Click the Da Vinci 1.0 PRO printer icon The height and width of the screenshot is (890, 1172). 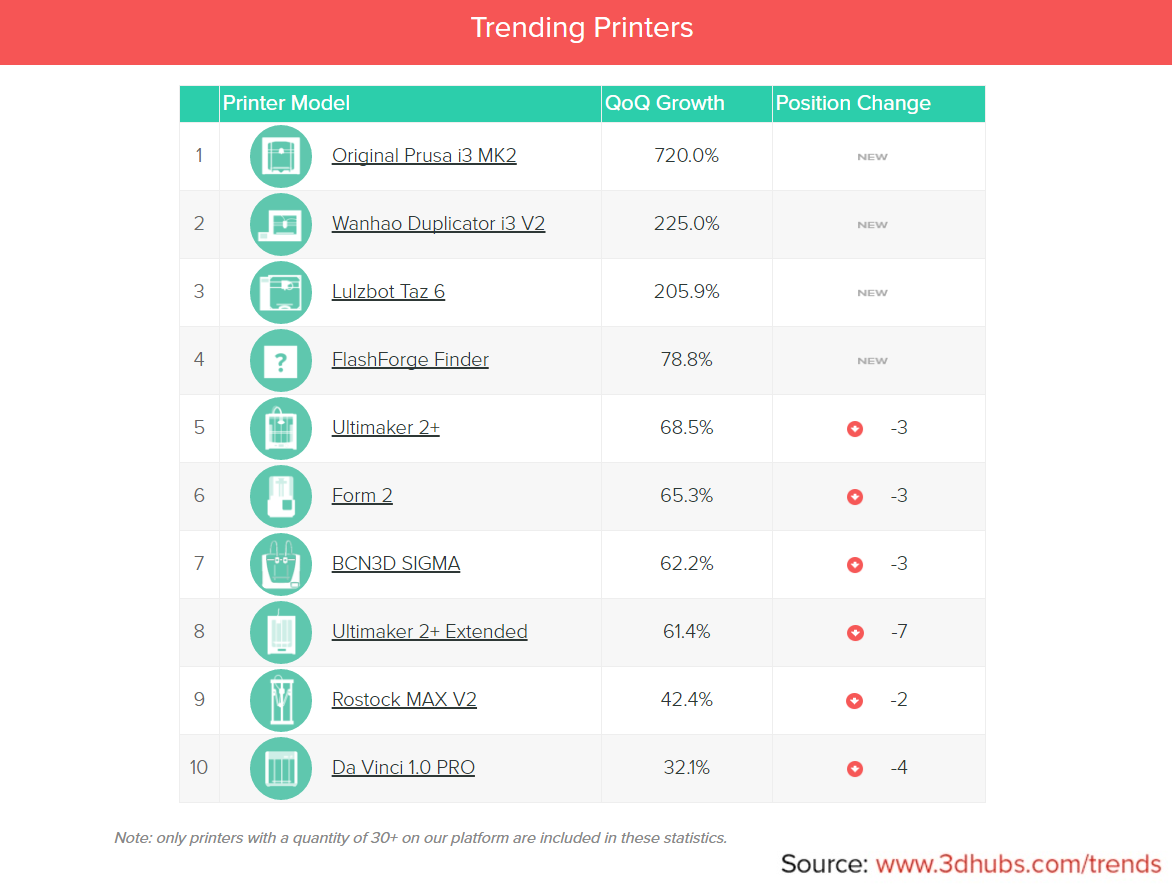(281, 768)
